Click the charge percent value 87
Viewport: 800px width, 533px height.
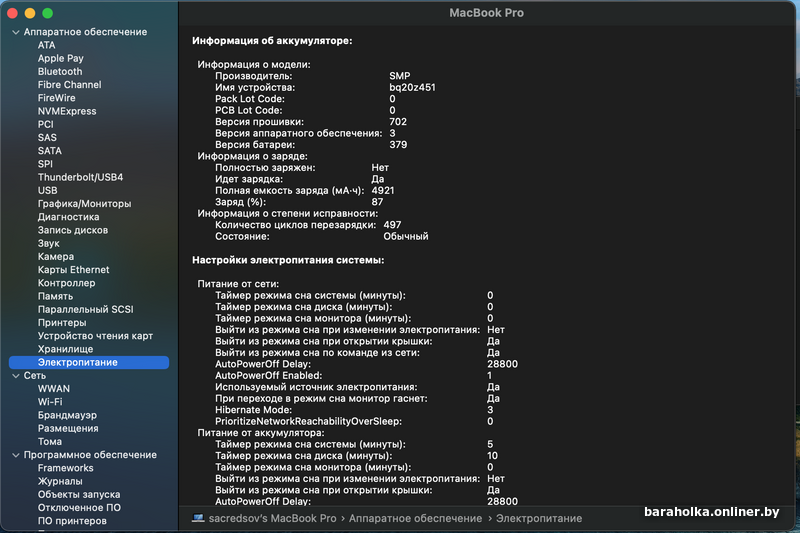click(377, 202)
